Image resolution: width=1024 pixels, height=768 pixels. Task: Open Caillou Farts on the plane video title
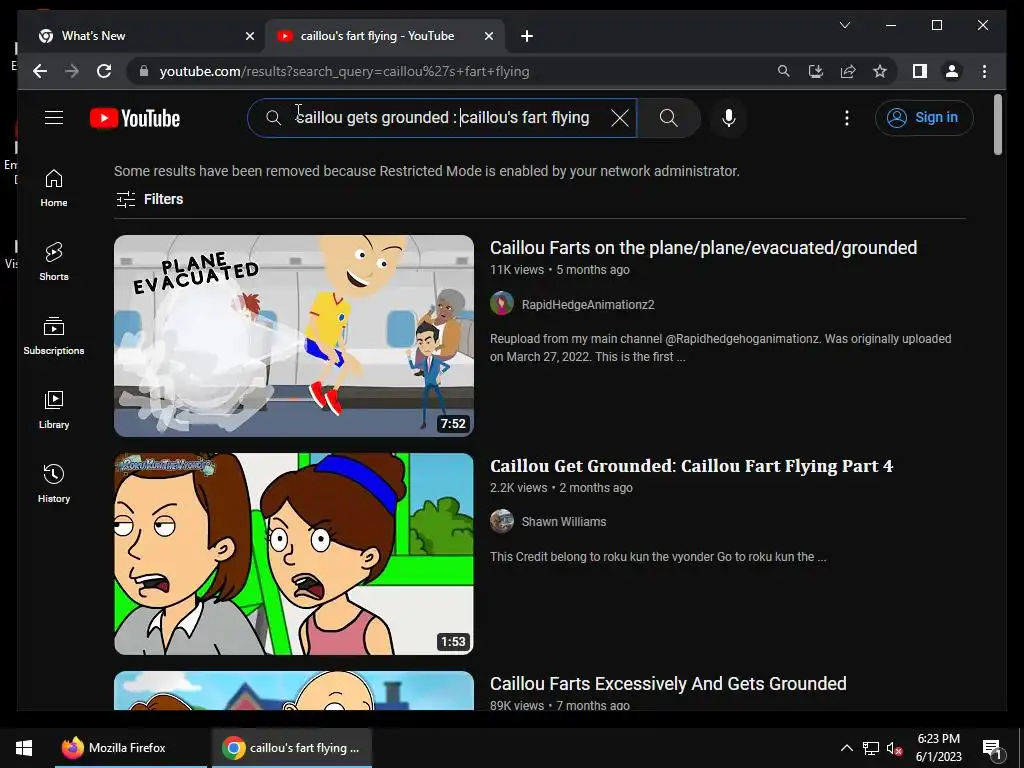click(703, 248)
